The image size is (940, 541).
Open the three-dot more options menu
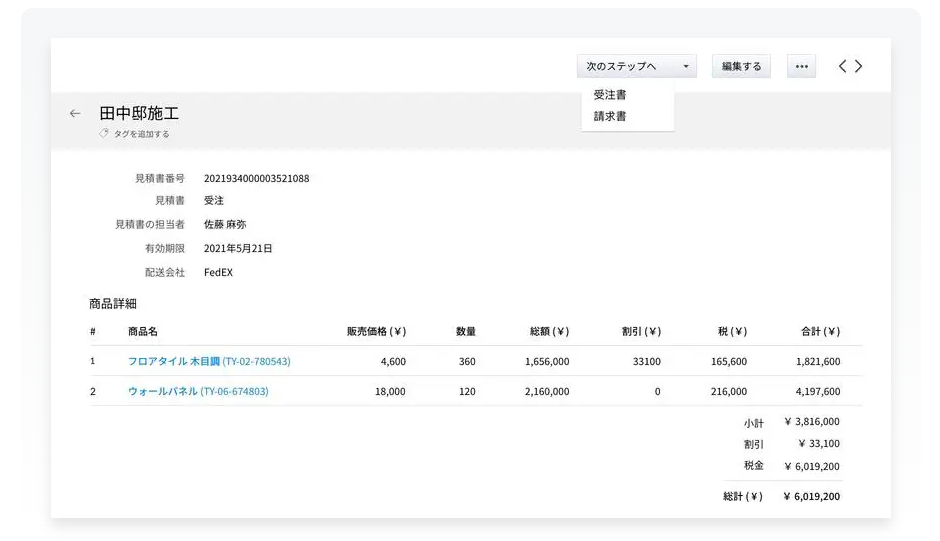click(x=801, y=67)
